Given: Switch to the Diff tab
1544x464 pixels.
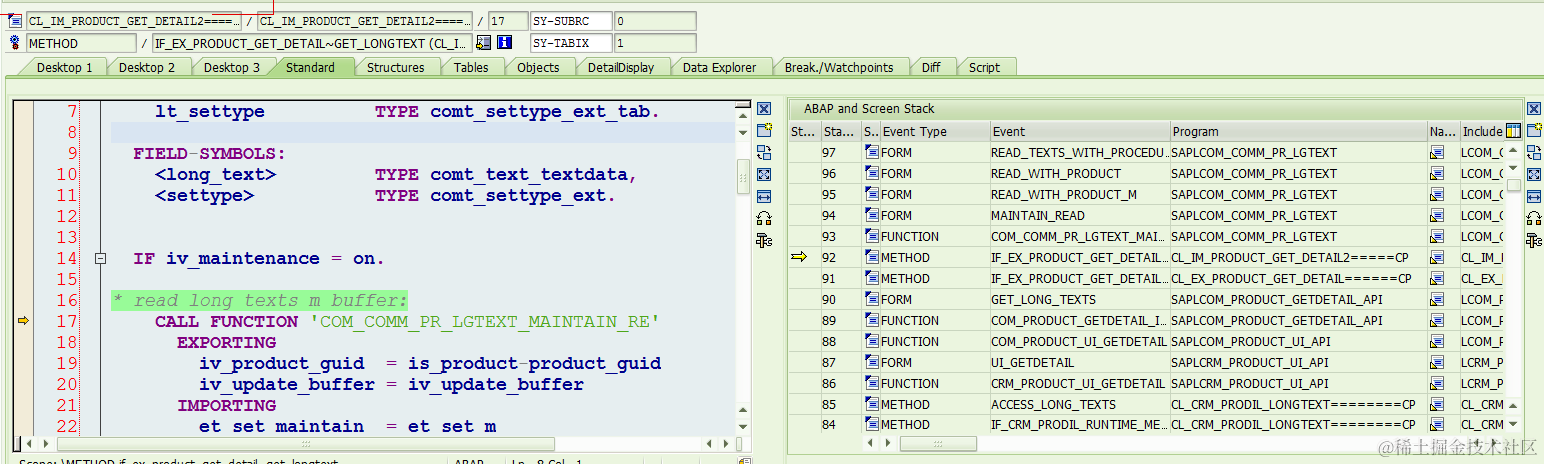Looking at the screenshot, I should (931, 67).
